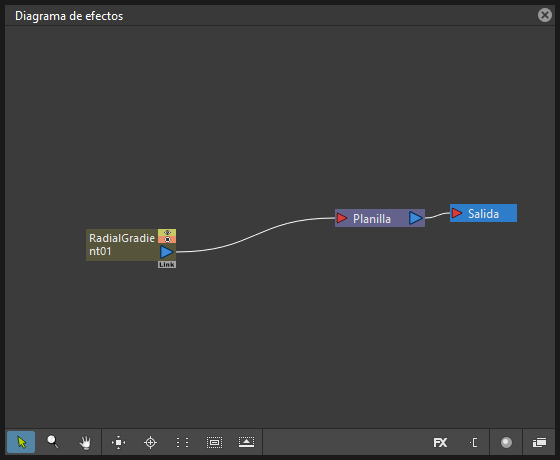Click the Reset Size dotted-rectangle icon
Viewport: 560px width, 460px height.
pyautogui.click(x=214, y=442)
